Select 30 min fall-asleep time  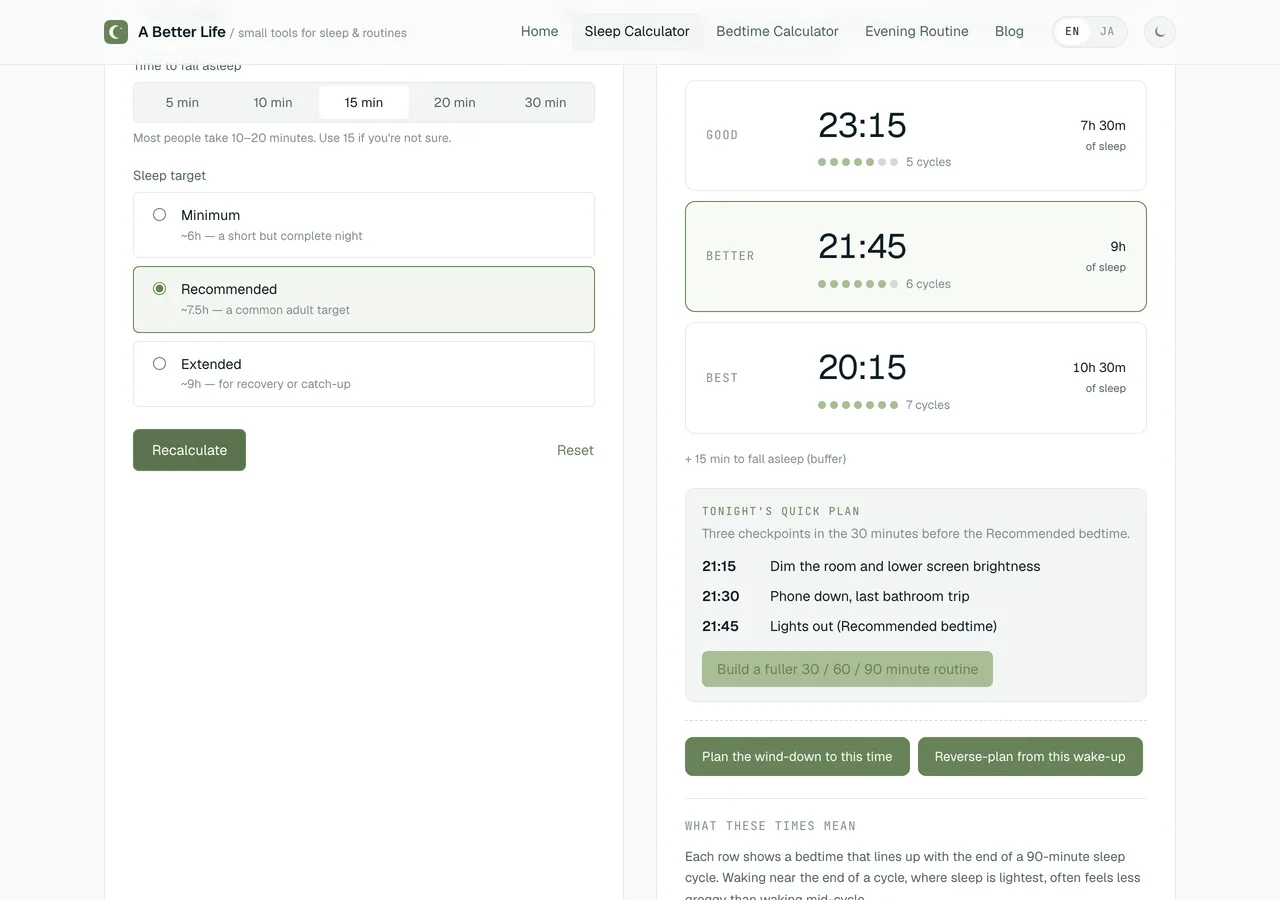click(545, 102)
